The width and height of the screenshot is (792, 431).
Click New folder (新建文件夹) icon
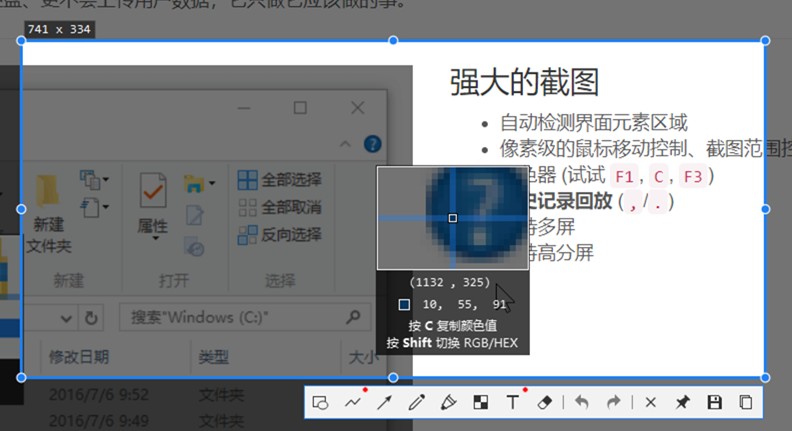click(48, 214)
